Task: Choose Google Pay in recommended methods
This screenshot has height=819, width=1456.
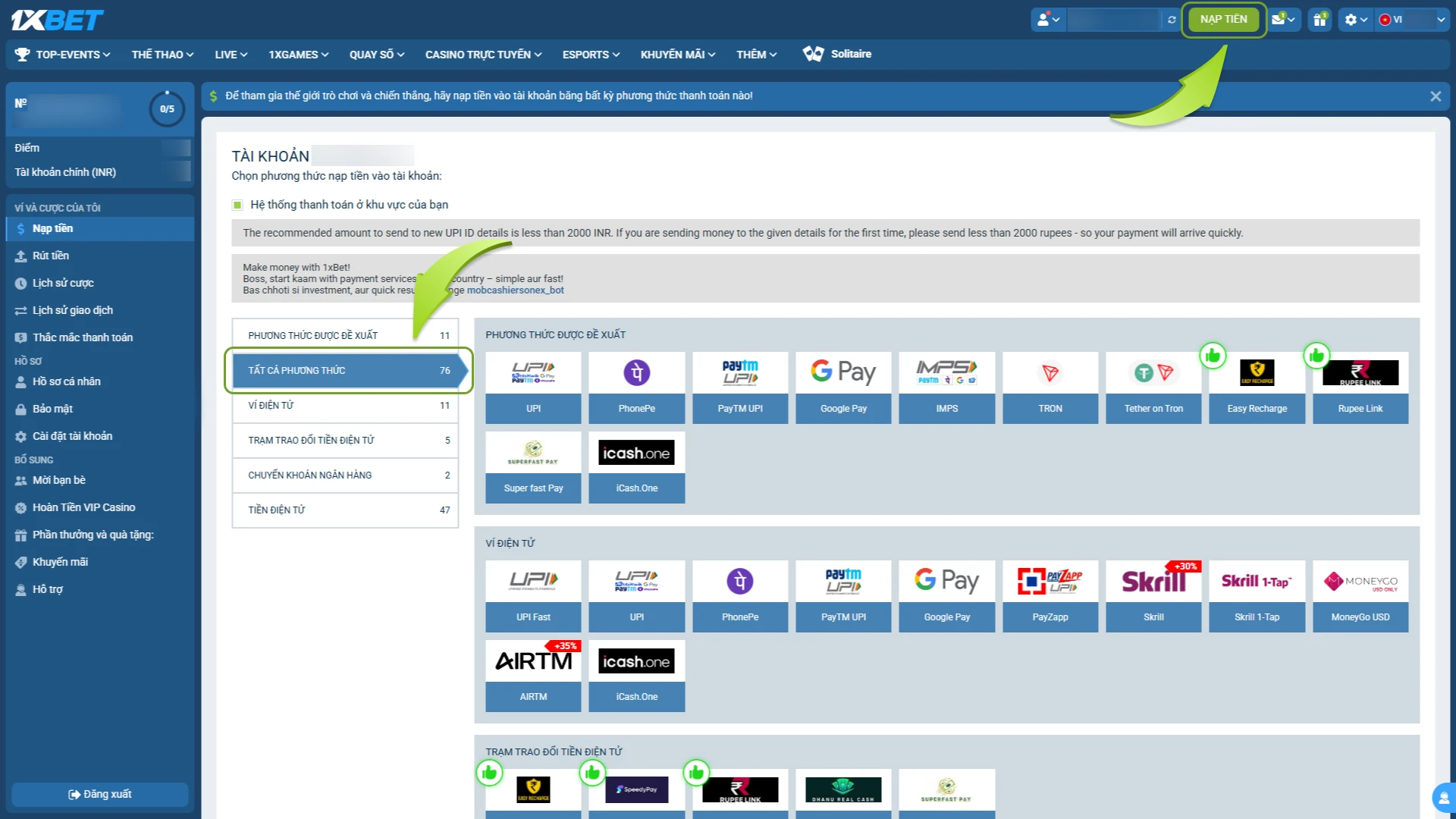Action: tap(843, 388)
